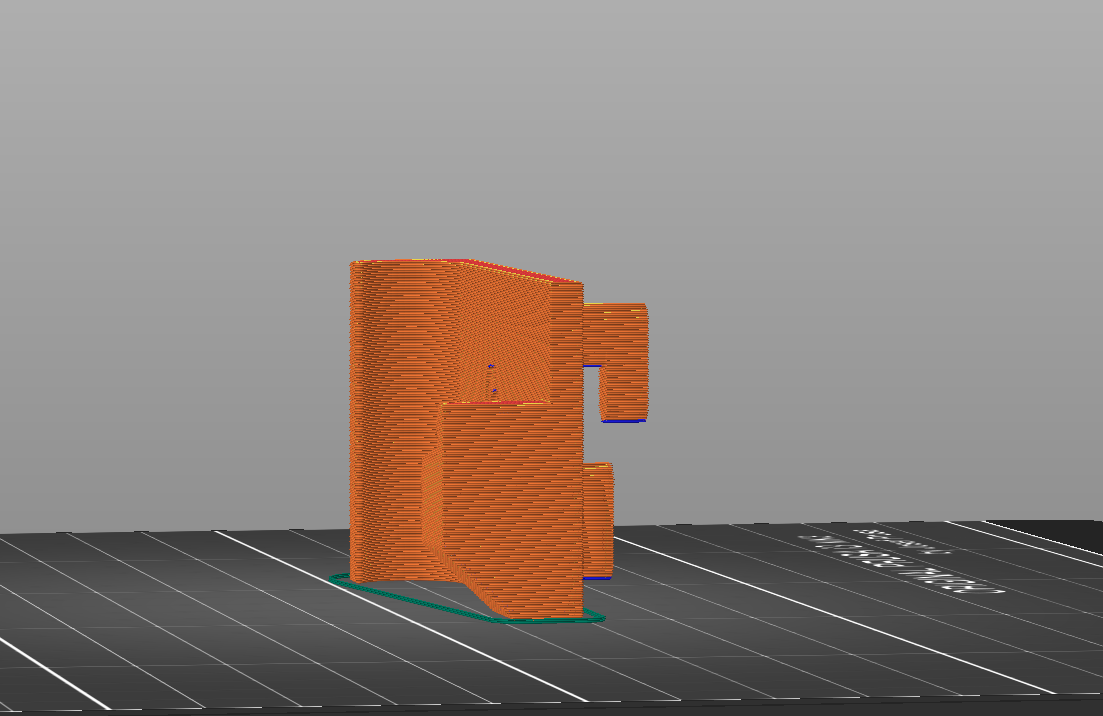Click the small blue dots in the recess

[491, 378]
